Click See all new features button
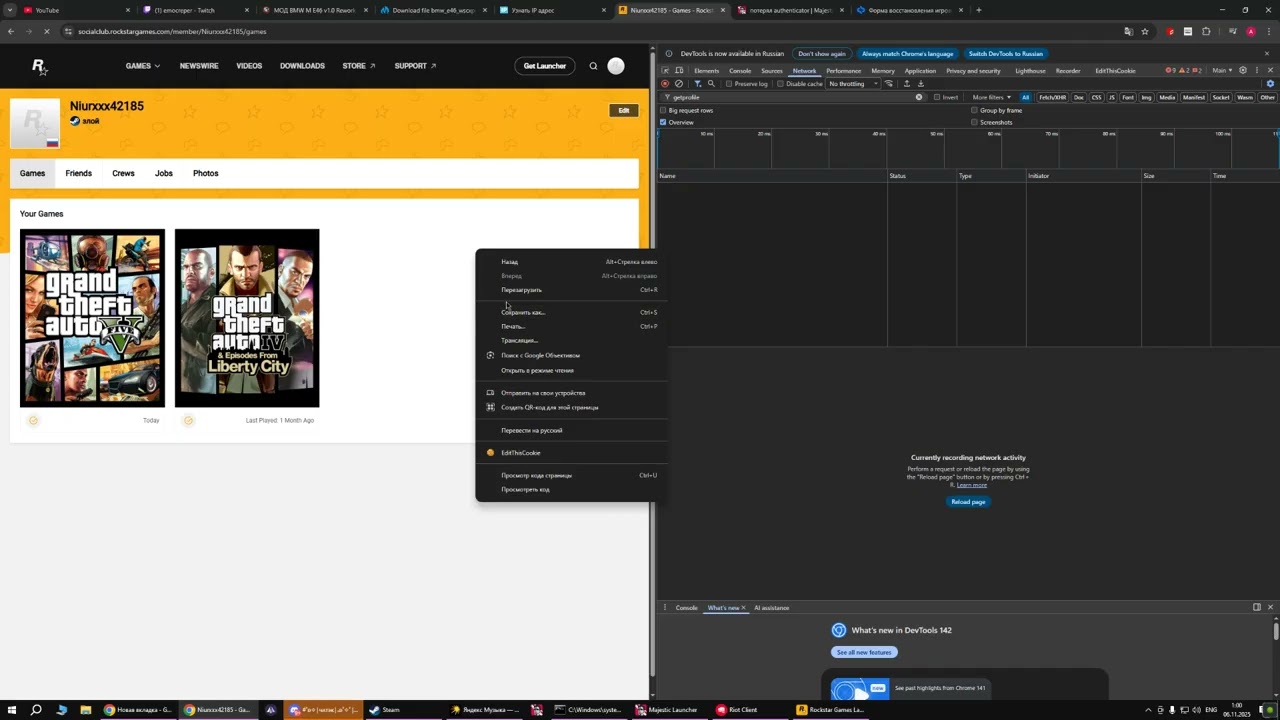This screenshot has width=1280, height=720. coord(864,652)
